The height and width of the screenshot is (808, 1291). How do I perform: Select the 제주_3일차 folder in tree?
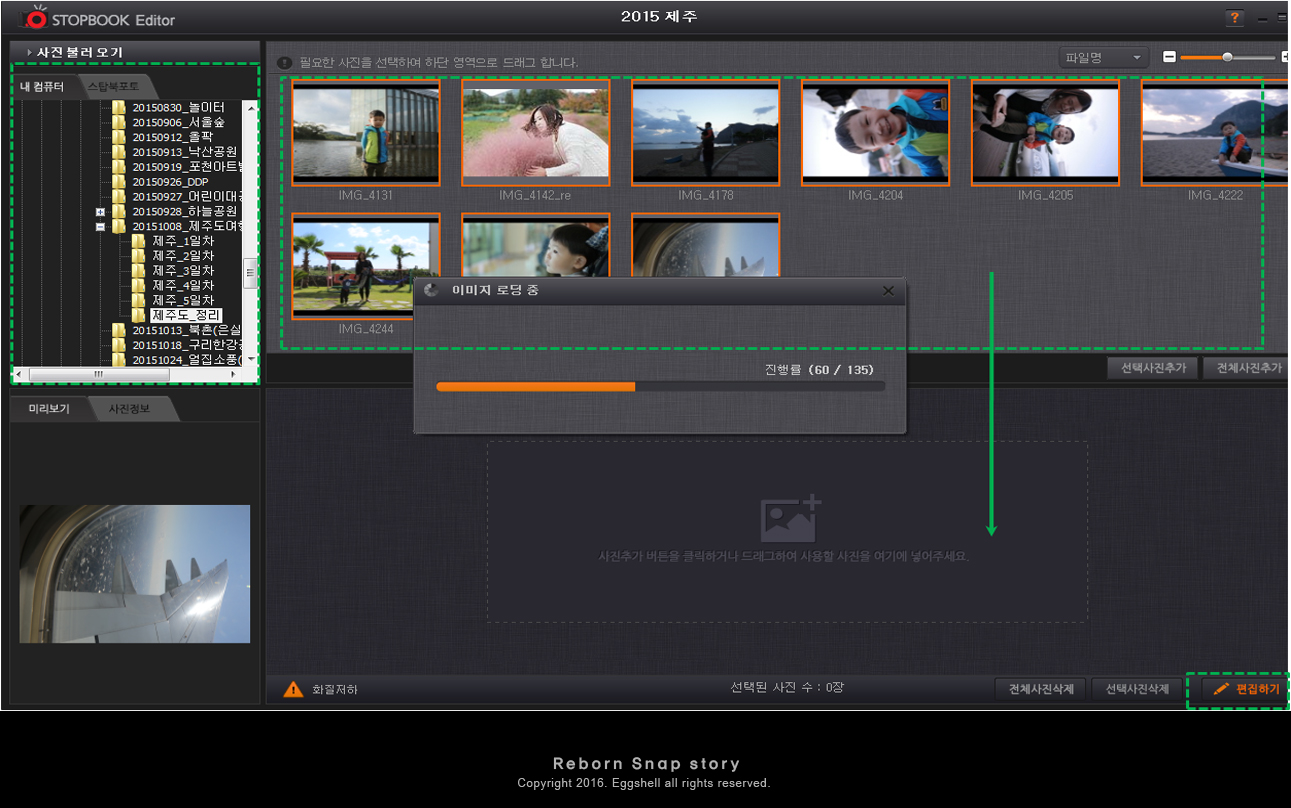point(182,271)
